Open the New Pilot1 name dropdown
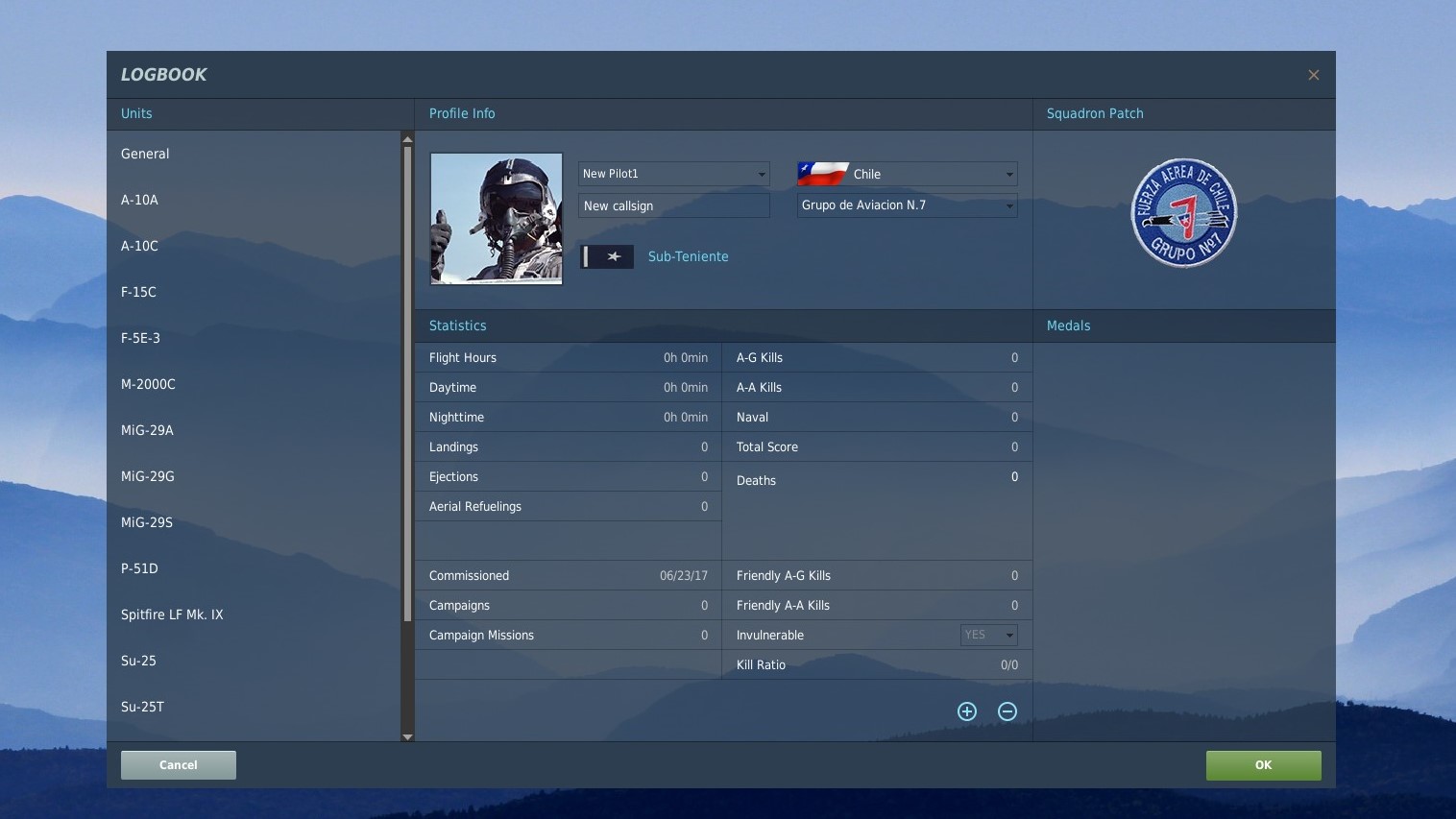Screen dimensions: 1456x819 tap(762, 175)
